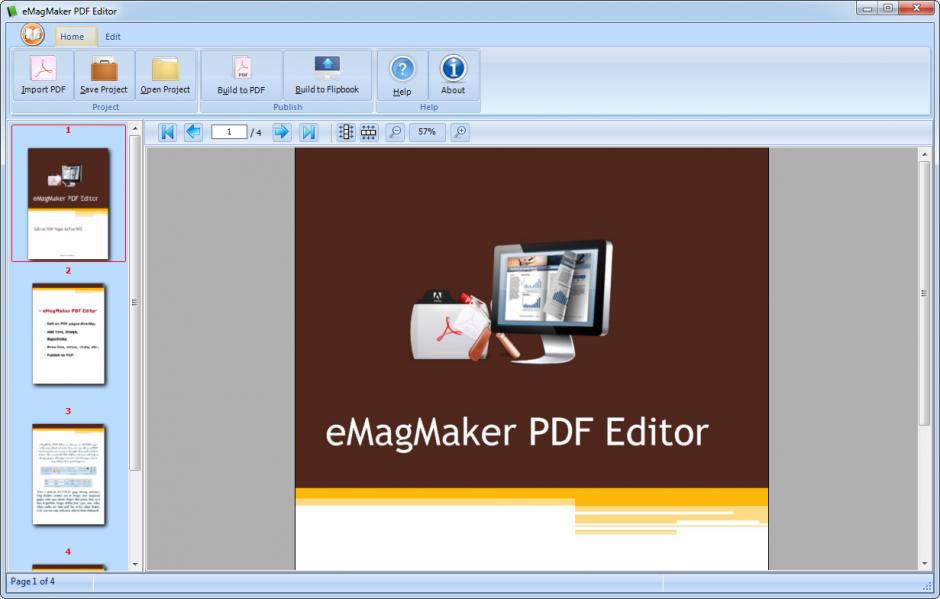Minimize the eMagMaker window
Image resolution: width=940 pixels, height=599 pixels.
pos(867,8)
